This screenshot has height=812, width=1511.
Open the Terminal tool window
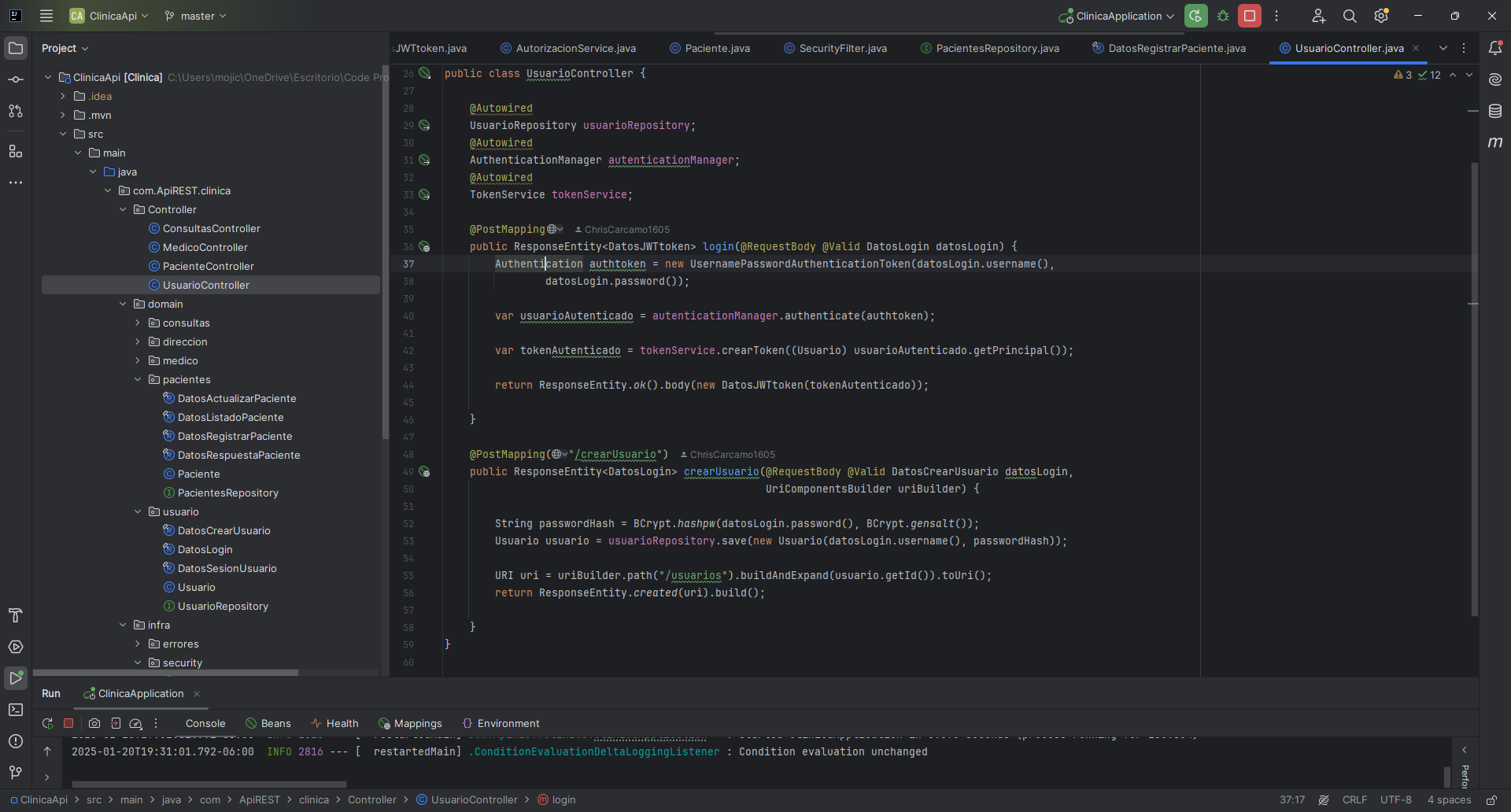point(16,710)
